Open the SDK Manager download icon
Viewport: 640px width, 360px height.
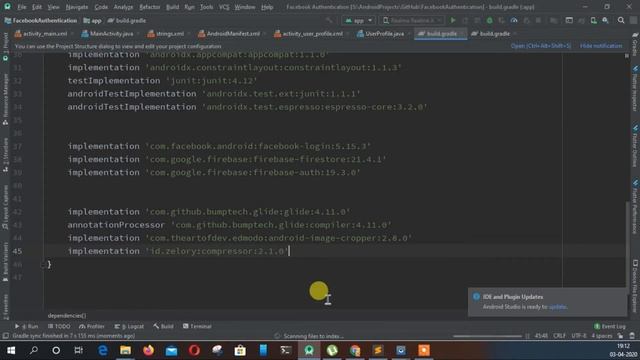(605, 20)
